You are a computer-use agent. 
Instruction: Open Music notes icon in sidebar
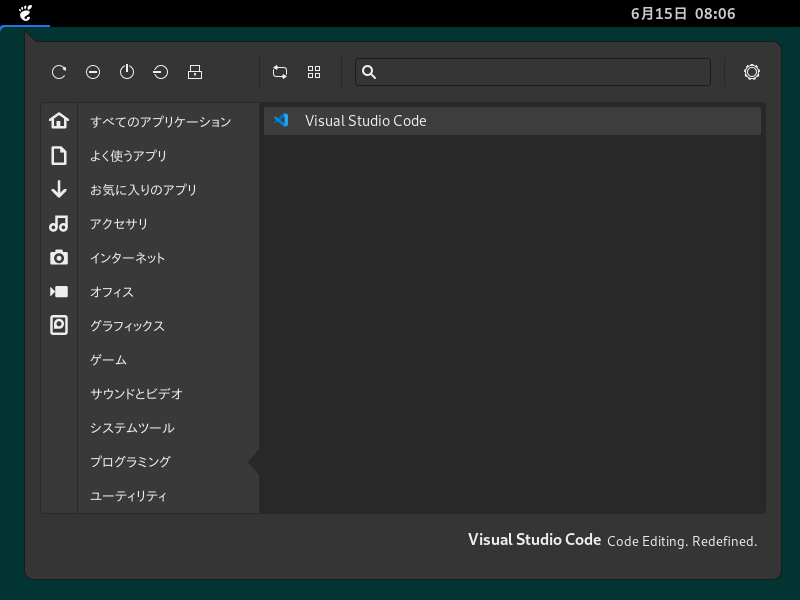(59, 223)
